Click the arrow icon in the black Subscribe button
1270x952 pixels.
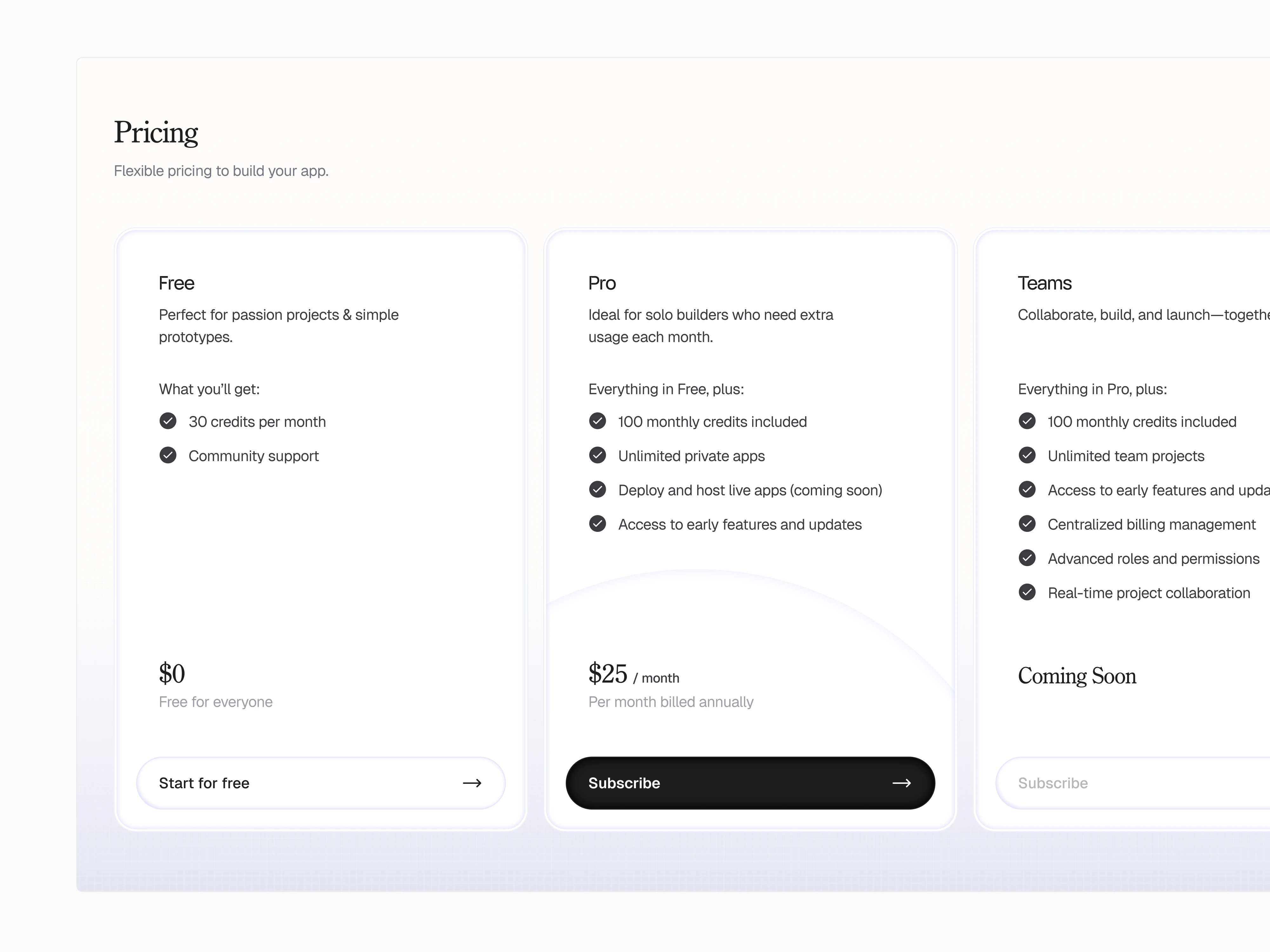pyautogui.click(x=901, y=783)
